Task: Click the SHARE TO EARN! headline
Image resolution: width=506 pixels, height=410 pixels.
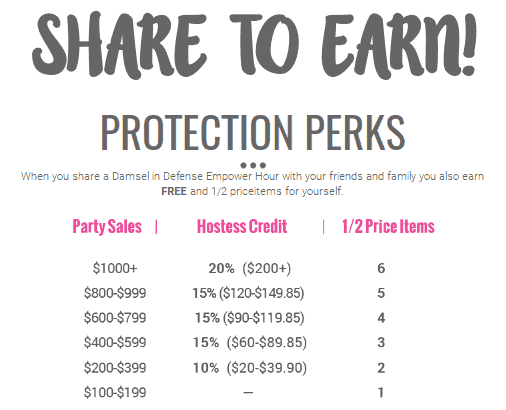Action: [x=254, y=43]
